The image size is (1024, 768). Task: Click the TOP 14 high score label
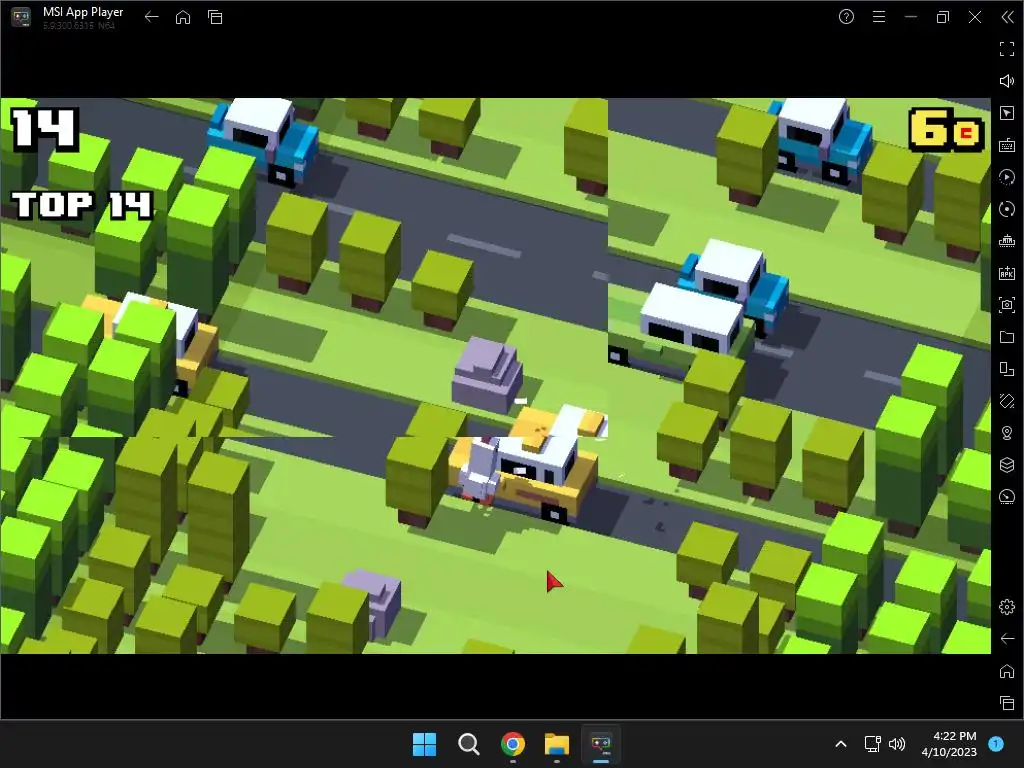[82, 205]
